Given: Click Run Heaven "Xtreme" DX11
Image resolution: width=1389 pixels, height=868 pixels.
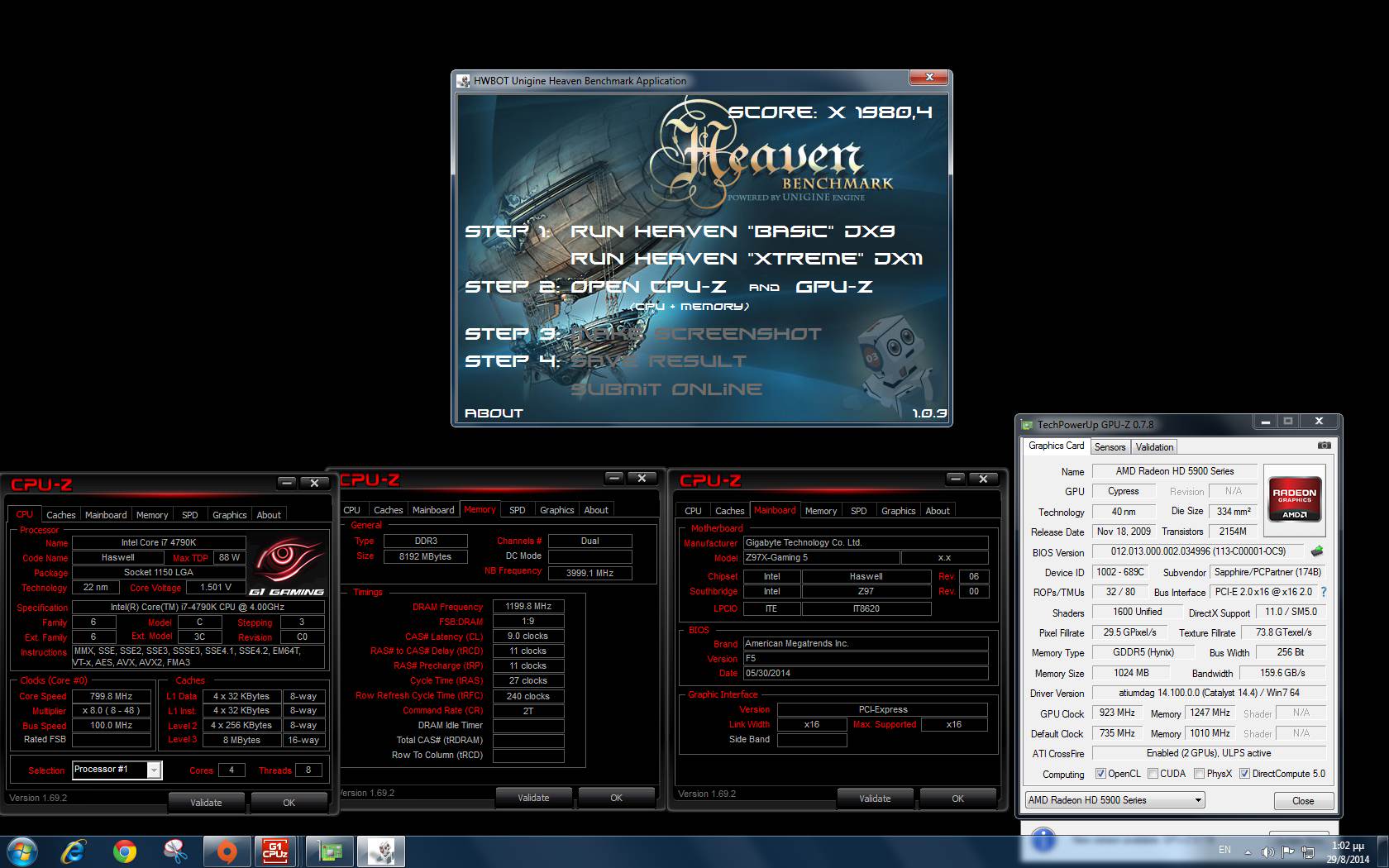Looking at the screenshot, I should [747, 259].
